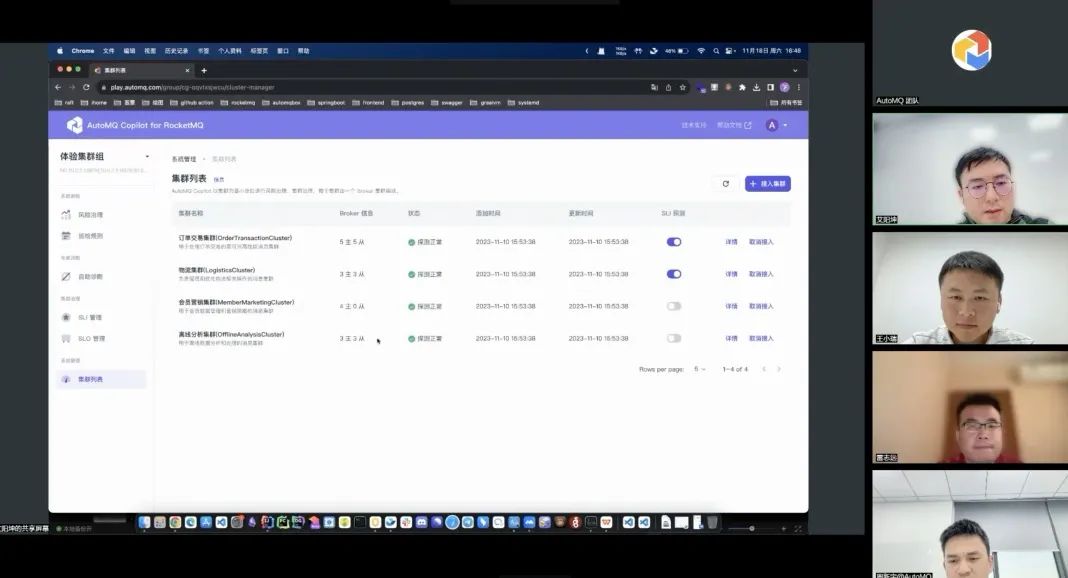Click '4主0从' broker info cell
Image resolution: width=1068 pixels, height=578 pixels.
351,306
